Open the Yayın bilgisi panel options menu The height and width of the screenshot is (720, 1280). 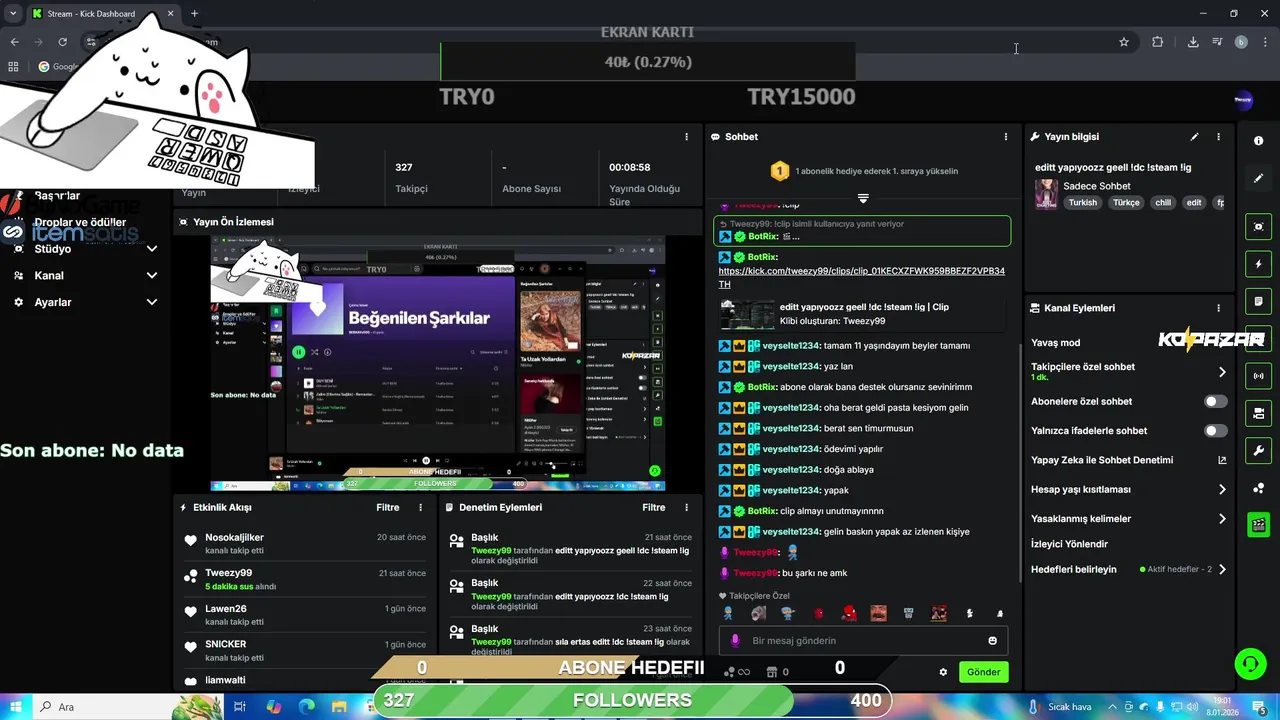coord(1218,137)
